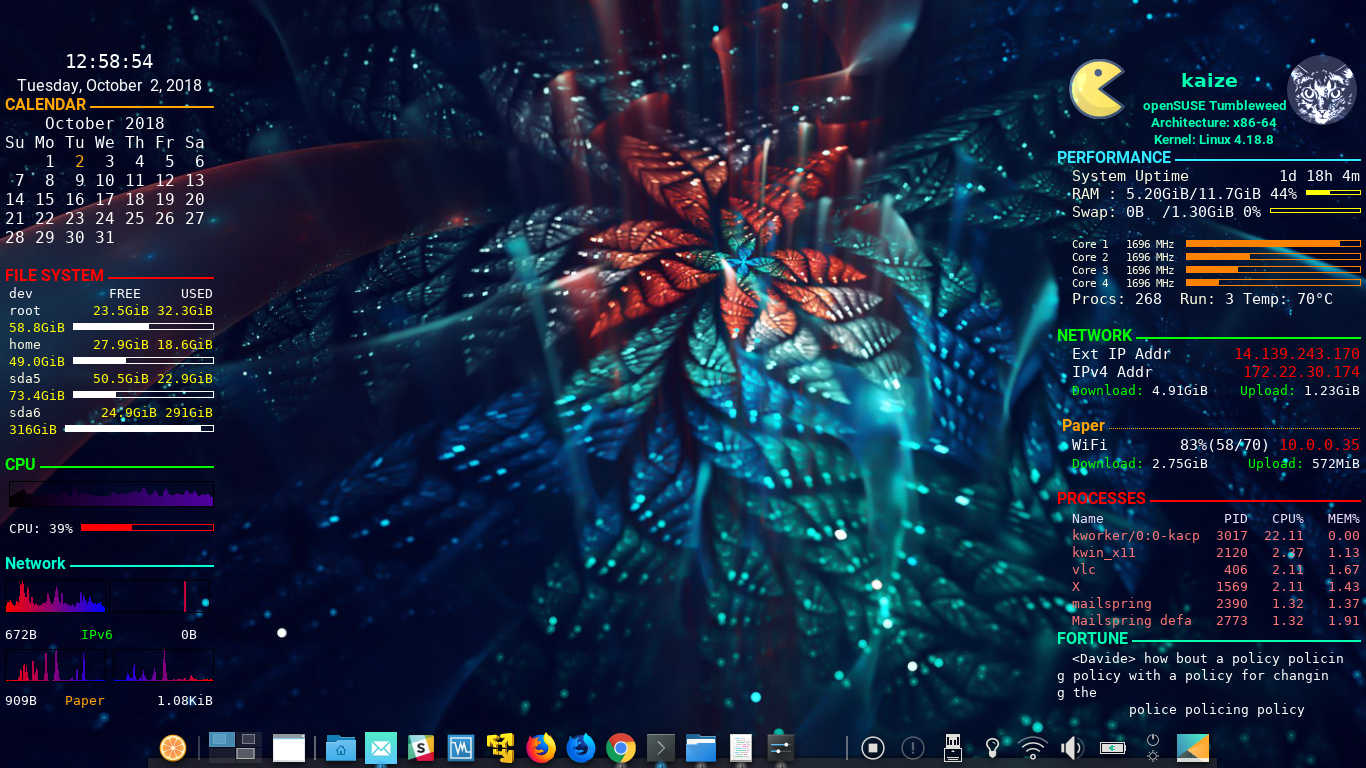
Task: Open the orange application launcher menu
Action: point(173,747)
